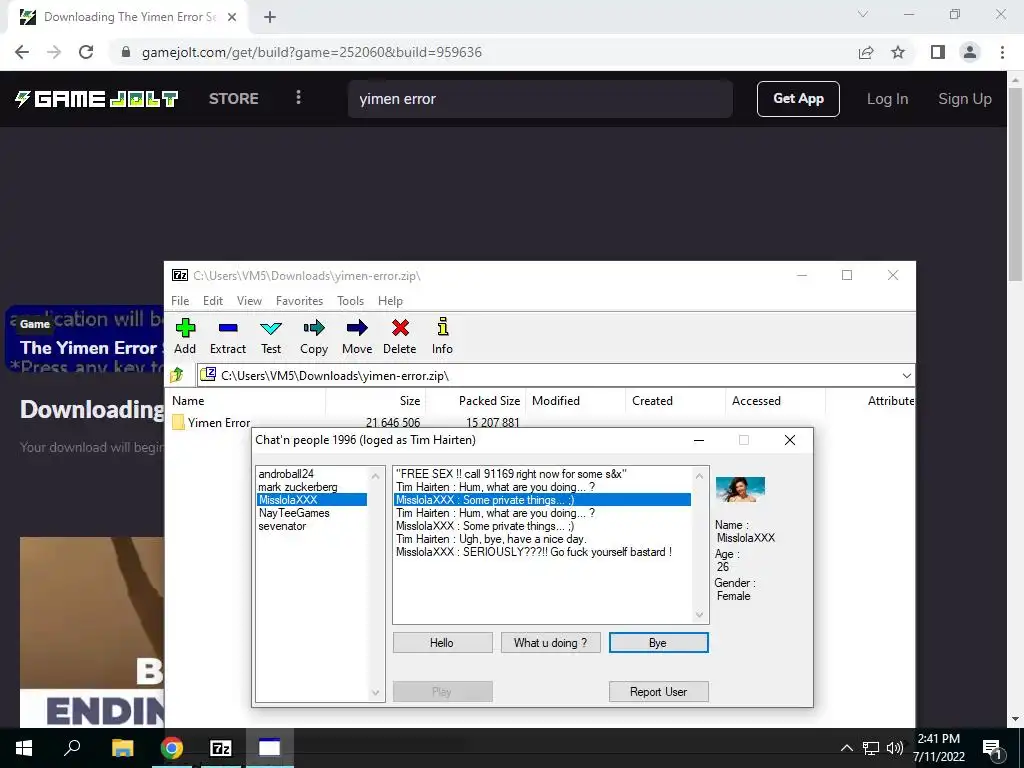The image size is (1024, 768).
Task: Click the Name column header in 7-Zip
Action: (x=248, y=401)
